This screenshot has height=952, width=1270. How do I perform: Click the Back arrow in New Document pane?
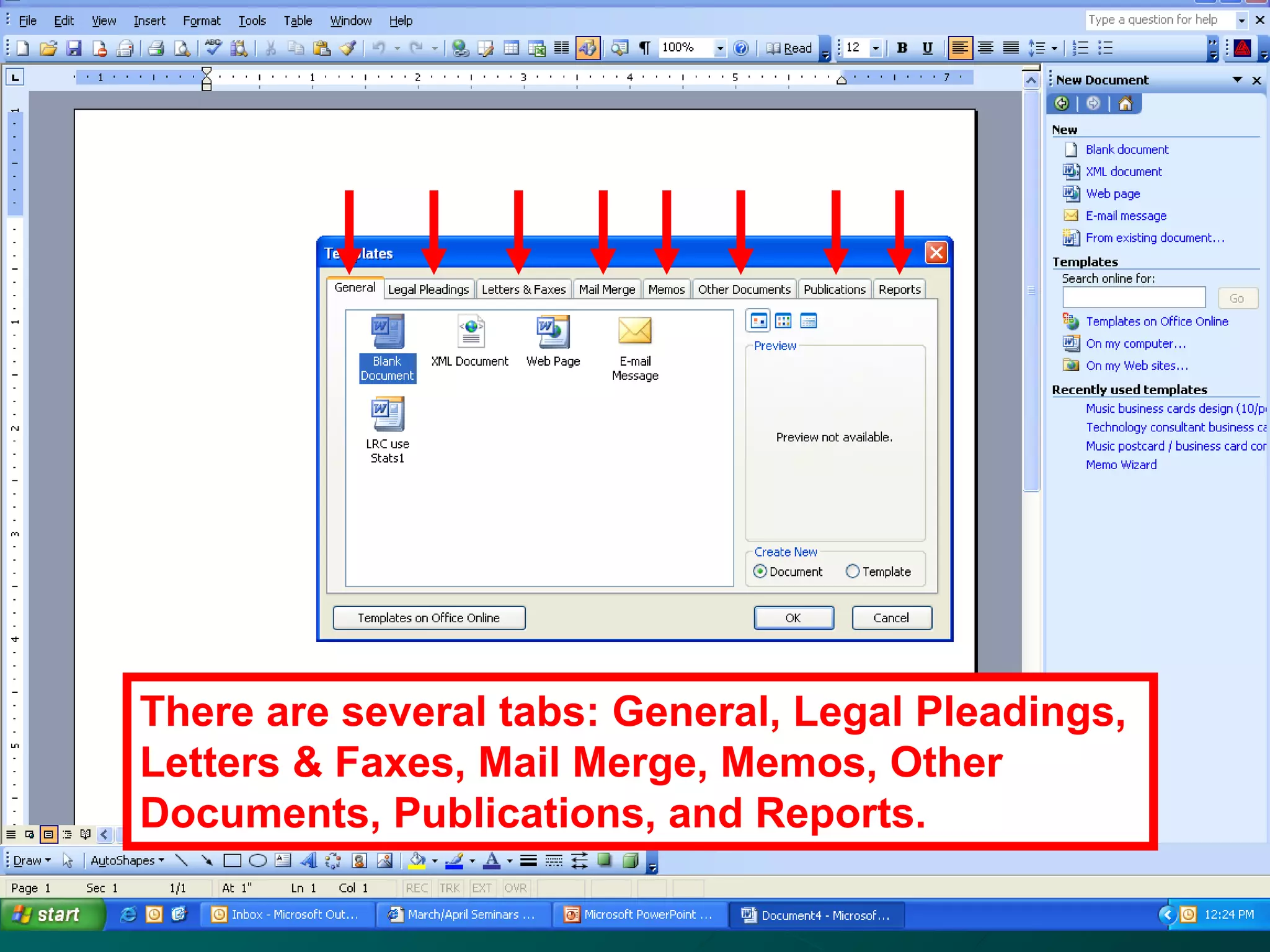pyautogui.click(x=1062, y=104)
